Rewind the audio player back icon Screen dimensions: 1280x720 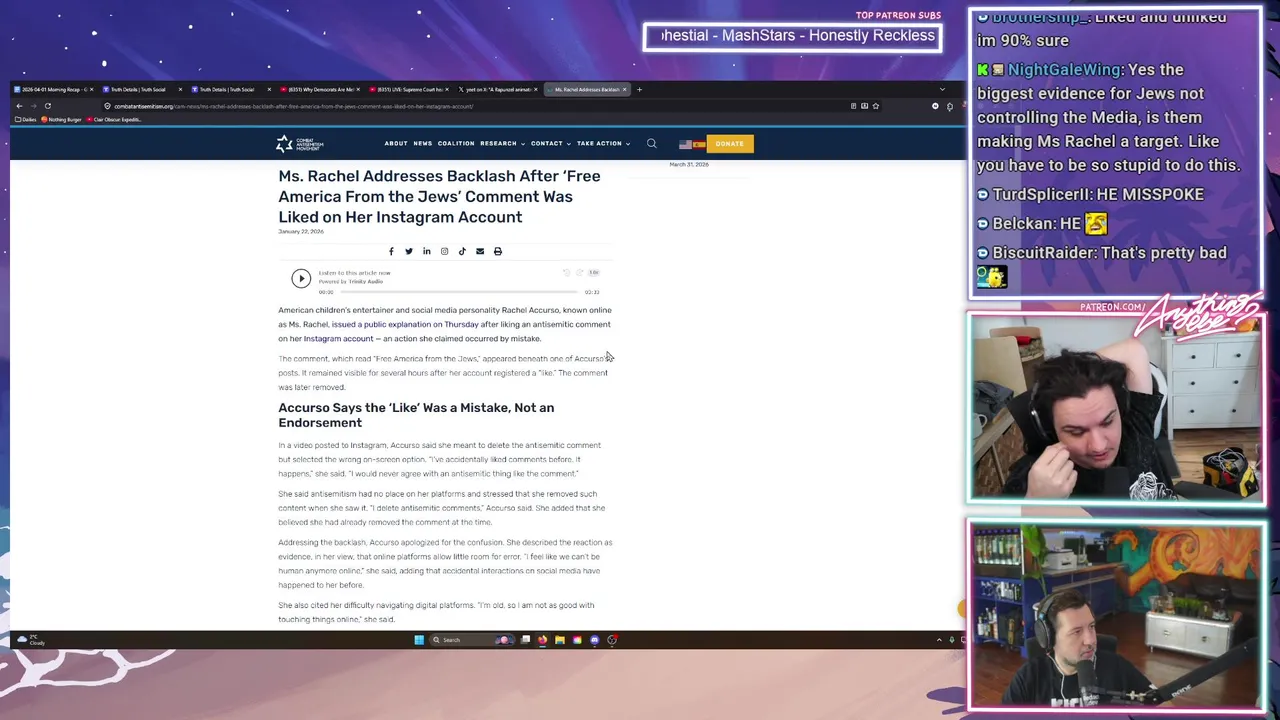(566, 272)
